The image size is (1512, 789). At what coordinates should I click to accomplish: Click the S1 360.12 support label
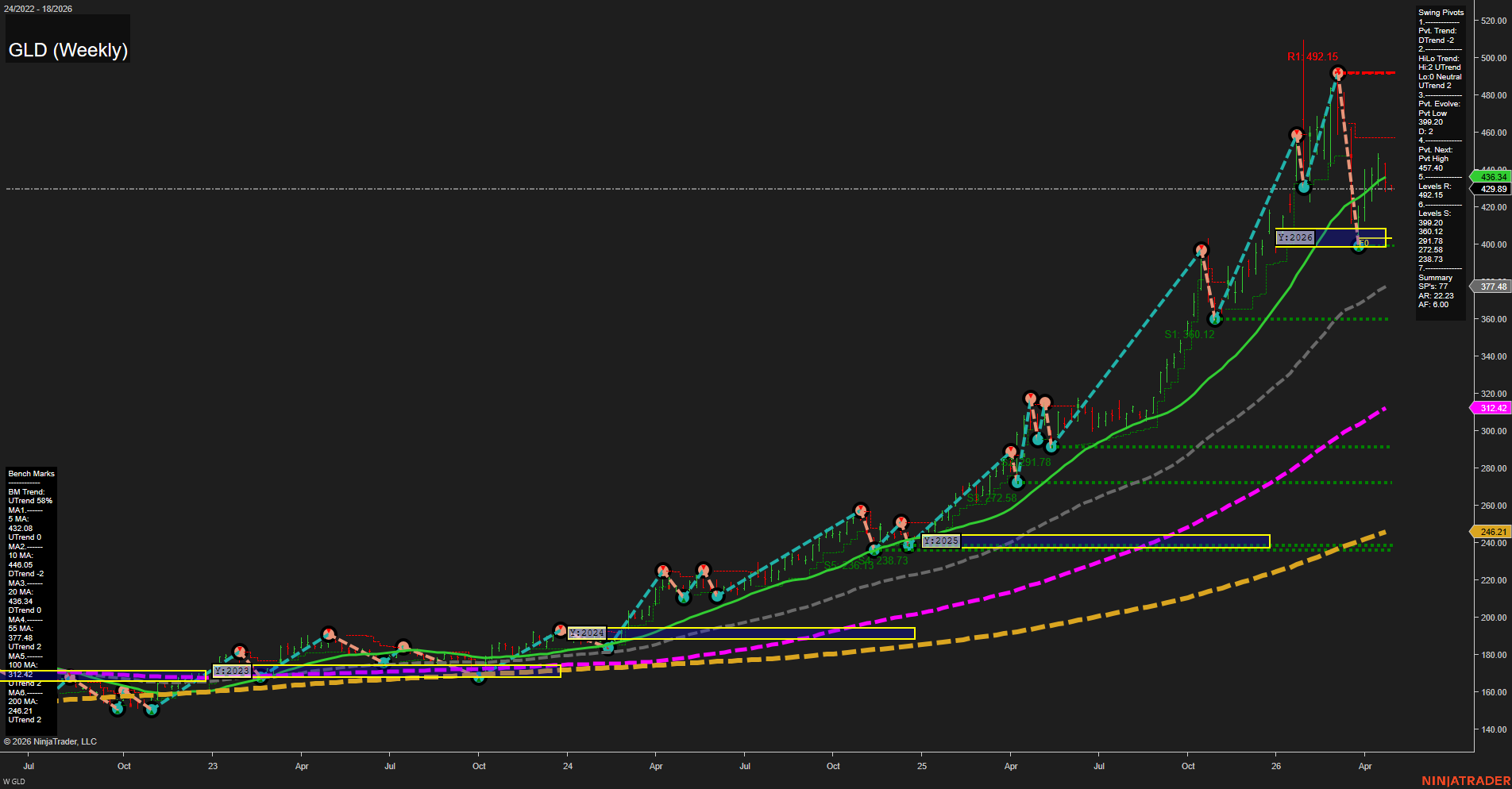pos(1189,334)
